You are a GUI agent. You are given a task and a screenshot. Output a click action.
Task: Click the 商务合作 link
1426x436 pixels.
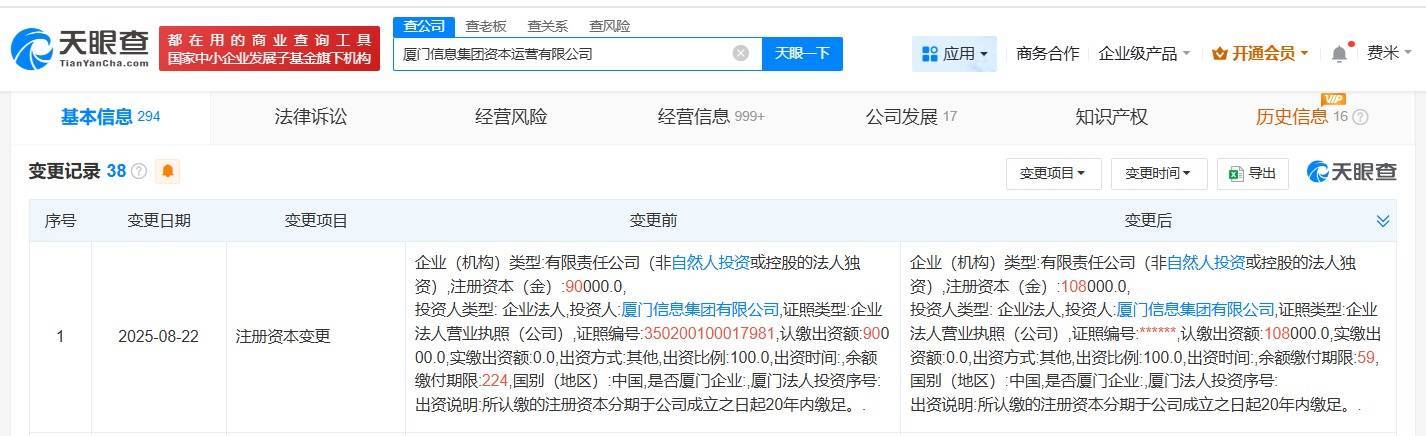pyautogui.click(x=1047, y=54)
